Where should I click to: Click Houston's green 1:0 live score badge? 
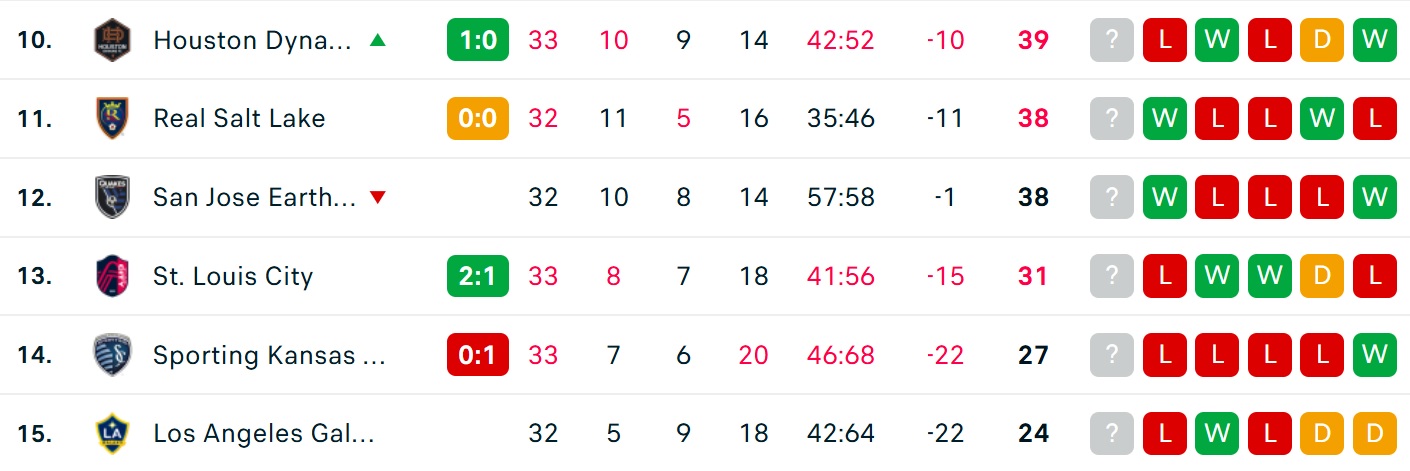[x=478, y=40]
